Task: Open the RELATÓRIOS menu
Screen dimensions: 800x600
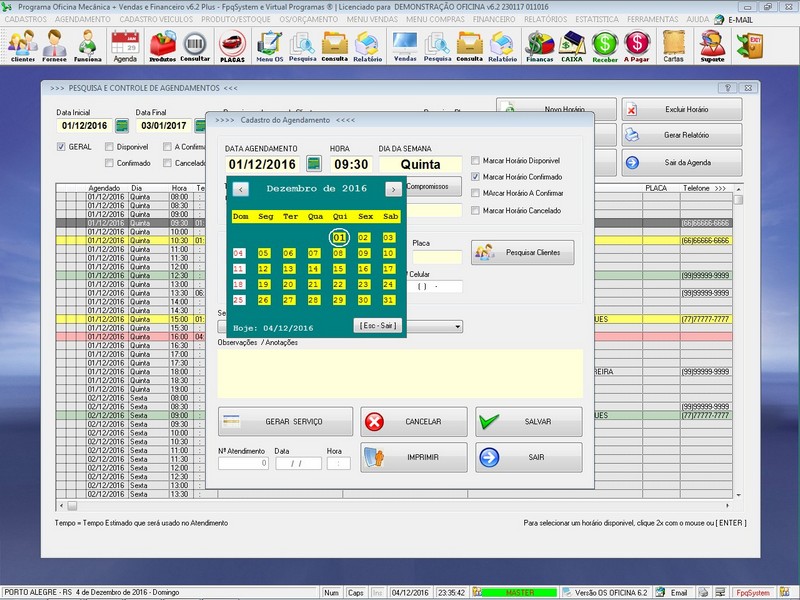Action: coord(545,19)
